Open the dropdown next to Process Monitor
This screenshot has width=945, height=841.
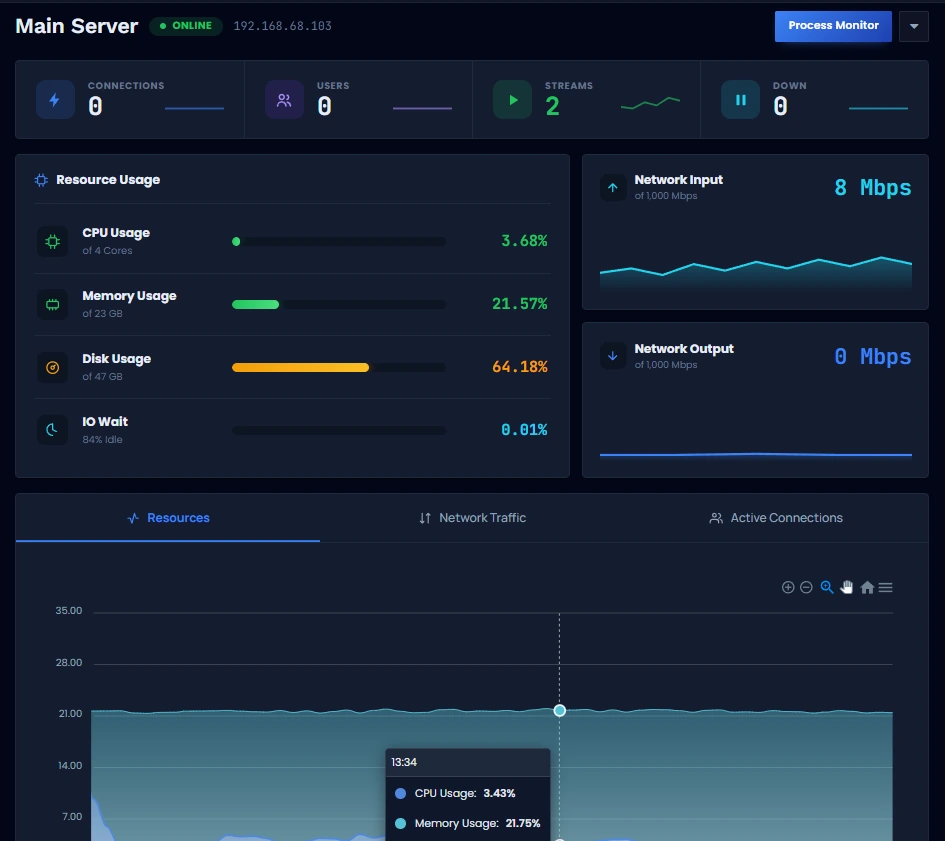click(914, 27)
